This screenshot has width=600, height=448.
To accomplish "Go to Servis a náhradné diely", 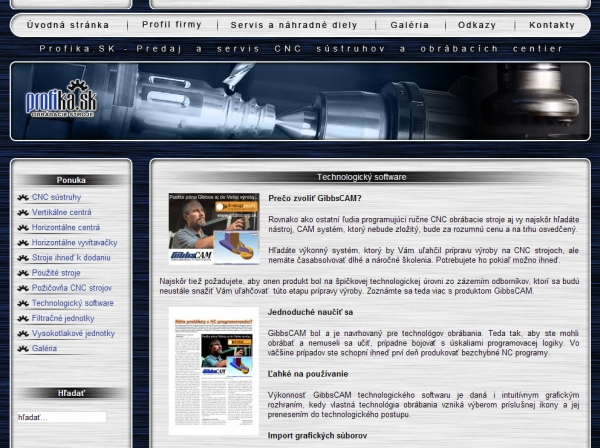I will pos(294,25).
